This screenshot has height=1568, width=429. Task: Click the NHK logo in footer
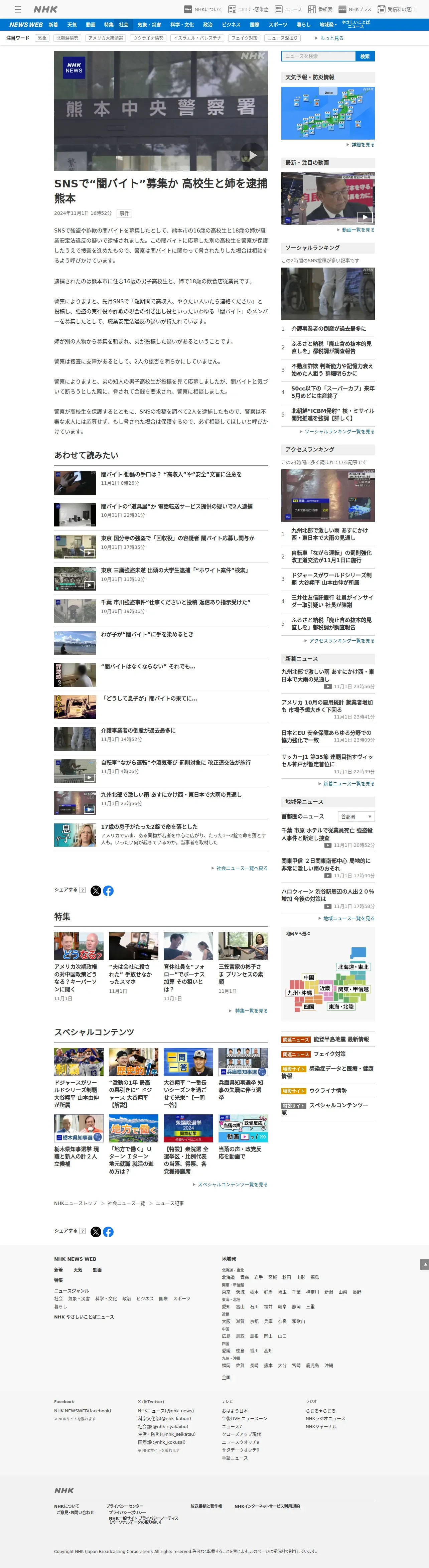click(x=64, y=1490)
